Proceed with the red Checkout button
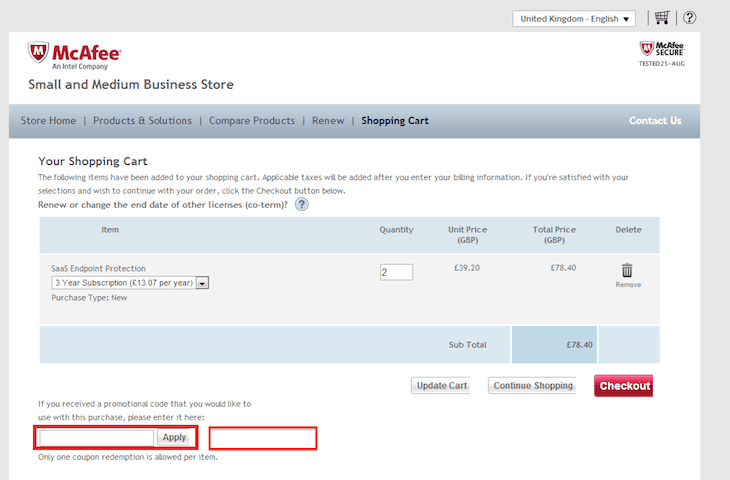 pyautogui.click(x=624, y=386)
